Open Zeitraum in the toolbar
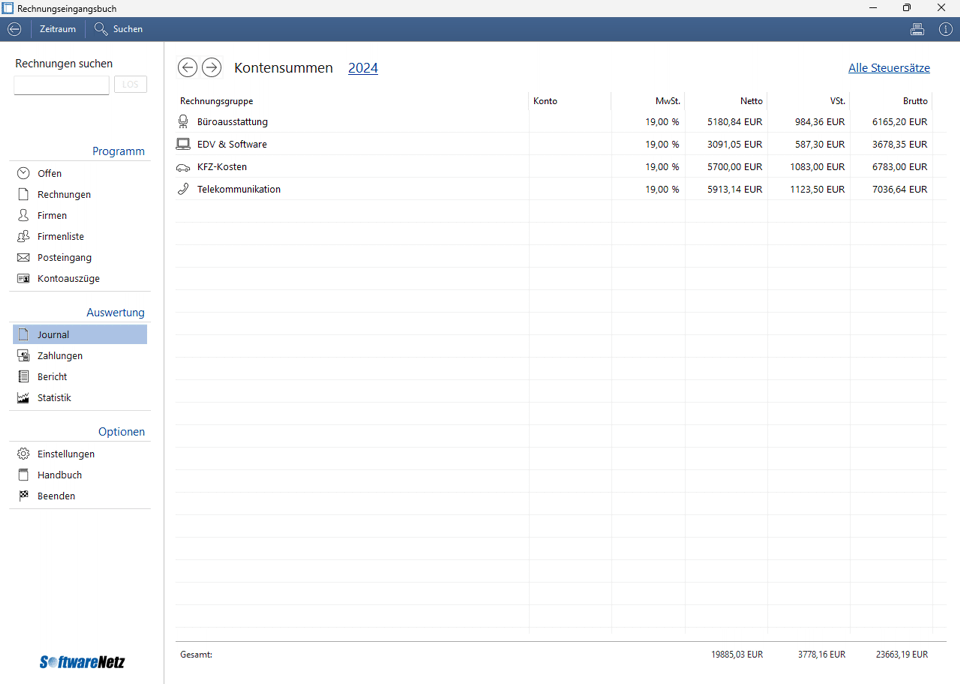 coord(57,29)
